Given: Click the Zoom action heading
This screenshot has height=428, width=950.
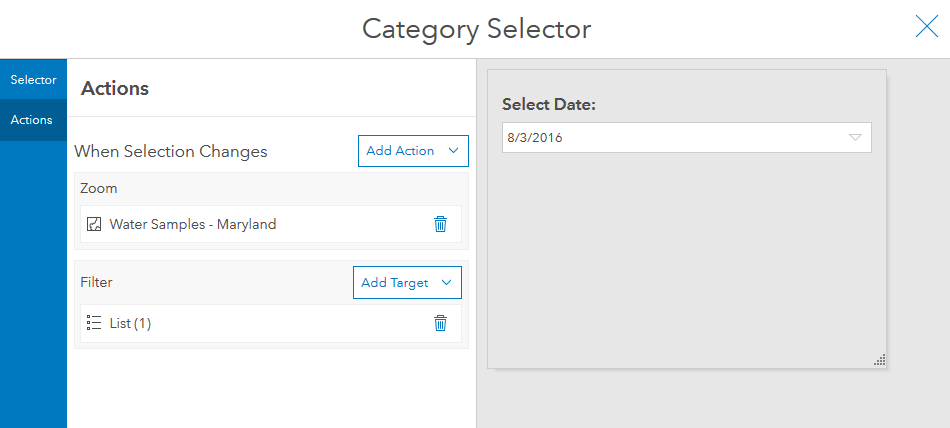Looking at the screenshot, I should (99, 188).
